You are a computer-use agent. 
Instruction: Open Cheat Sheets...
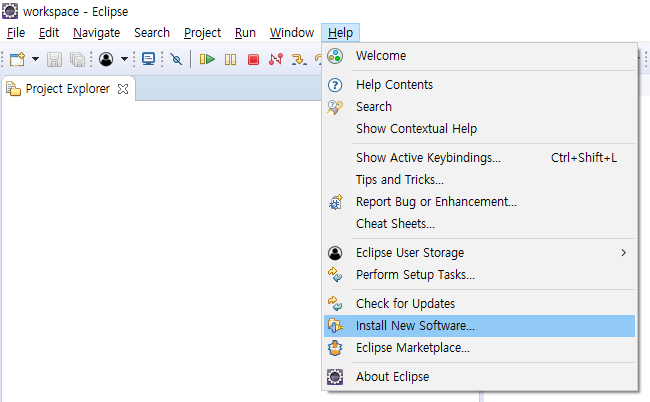click(x=479, y=223)
